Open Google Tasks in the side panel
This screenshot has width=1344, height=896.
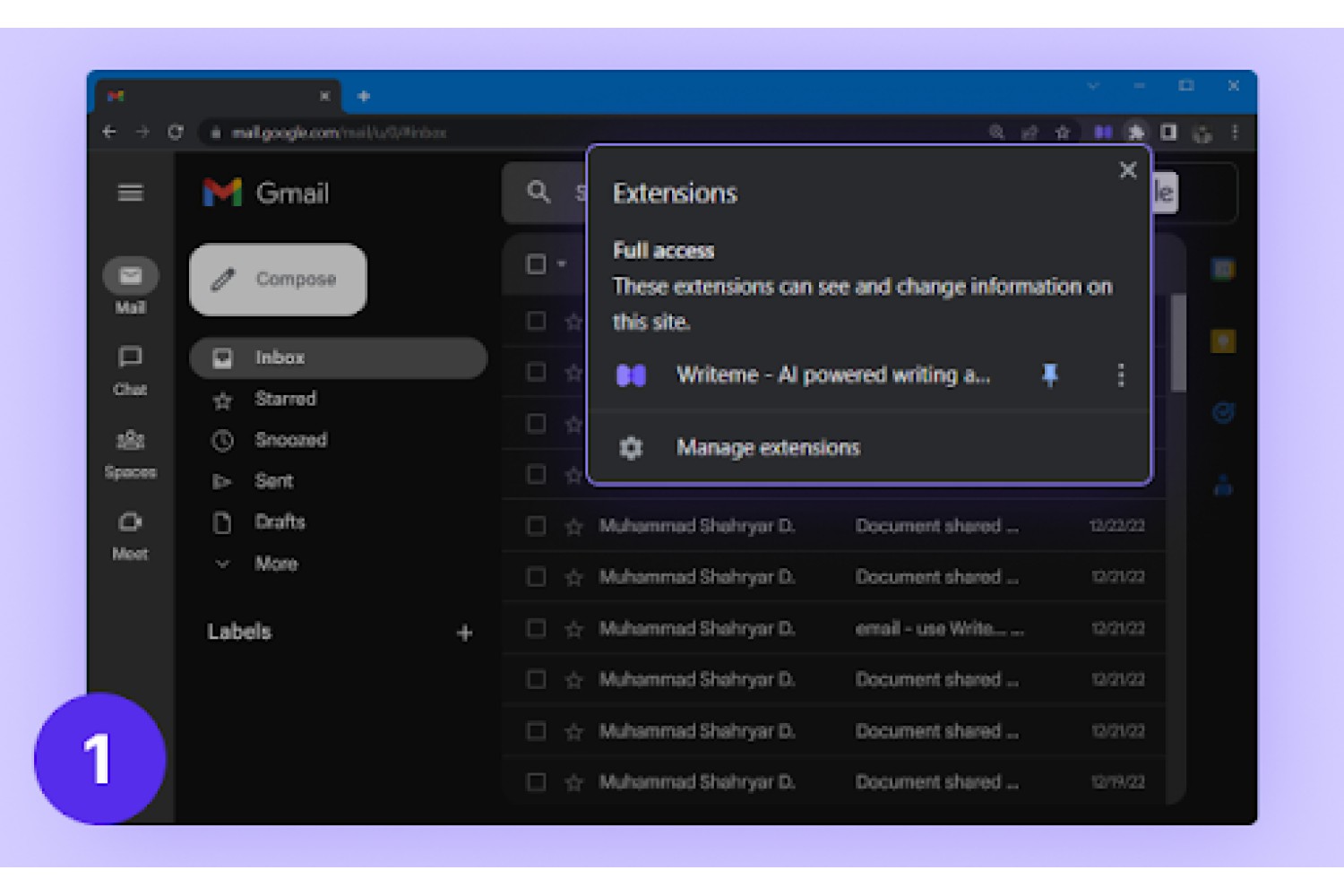coord(1223,413)
